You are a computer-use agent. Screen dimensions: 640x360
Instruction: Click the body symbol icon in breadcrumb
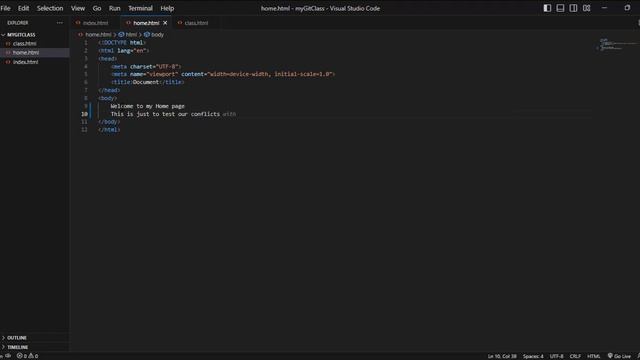(x=147, y=35)
